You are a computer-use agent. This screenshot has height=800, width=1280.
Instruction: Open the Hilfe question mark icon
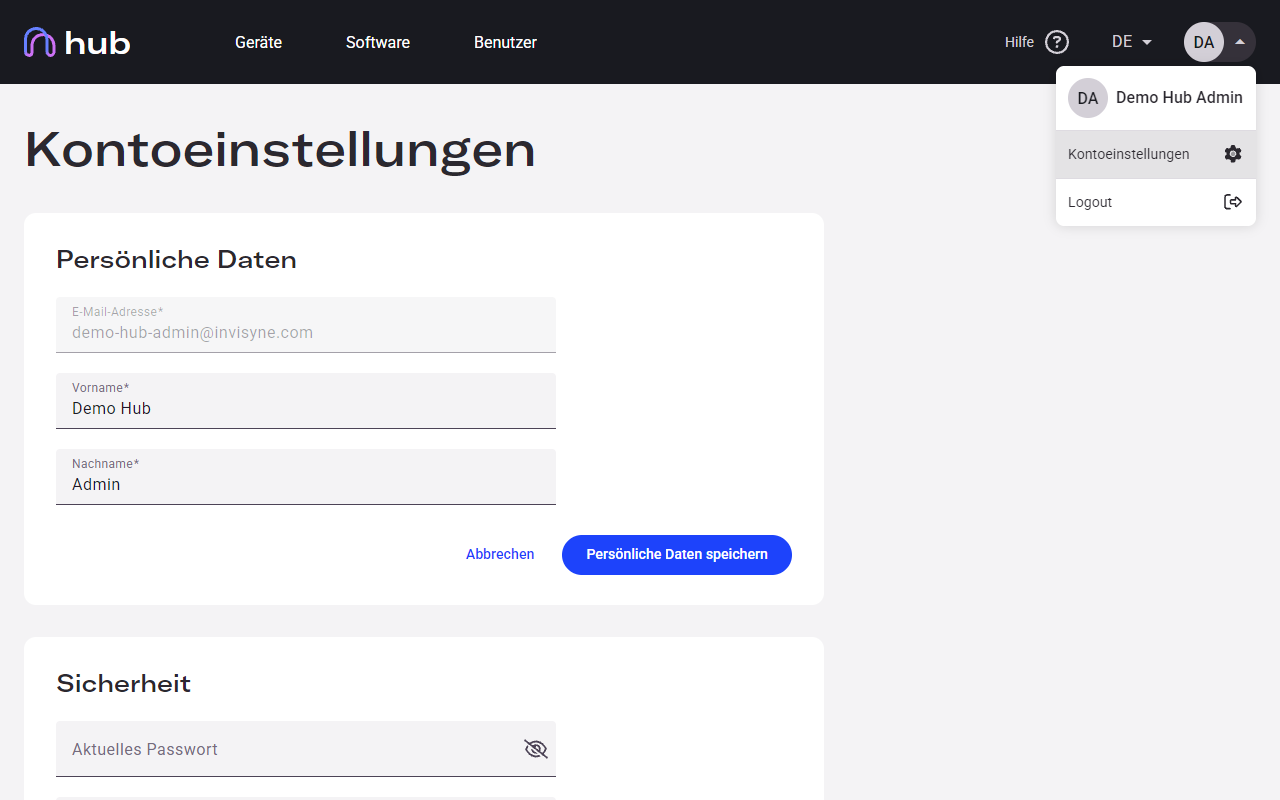coord(1057,42)
